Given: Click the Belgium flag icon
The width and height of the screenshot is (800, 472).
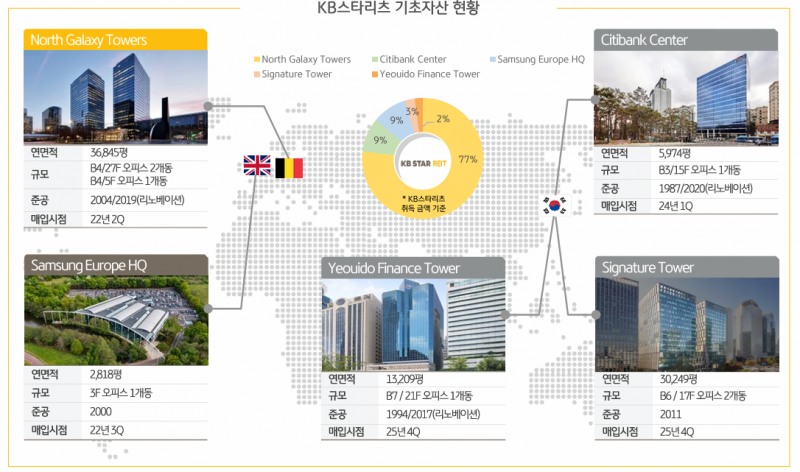Looking at the screenshot, I should 289,168.
